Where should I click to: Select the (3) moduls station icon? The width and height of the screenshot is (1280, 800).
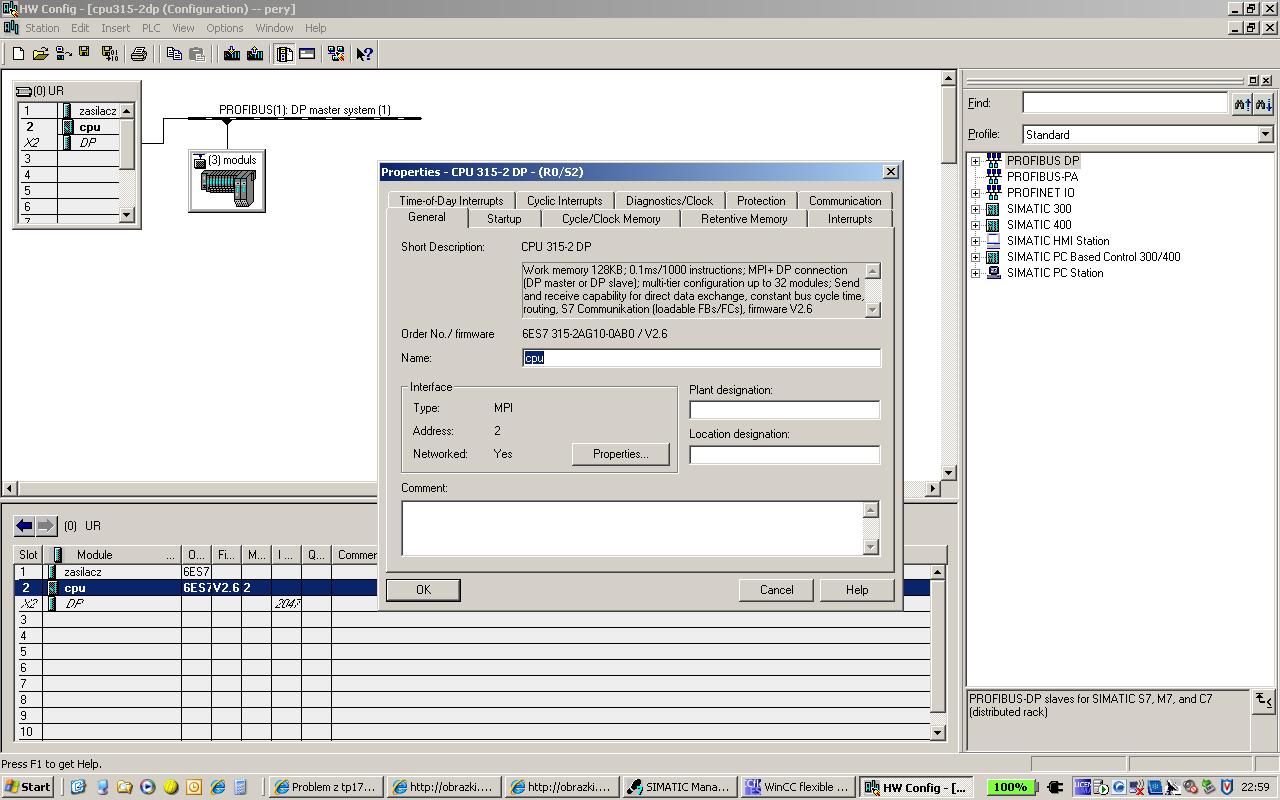click(x=227, y=181)
